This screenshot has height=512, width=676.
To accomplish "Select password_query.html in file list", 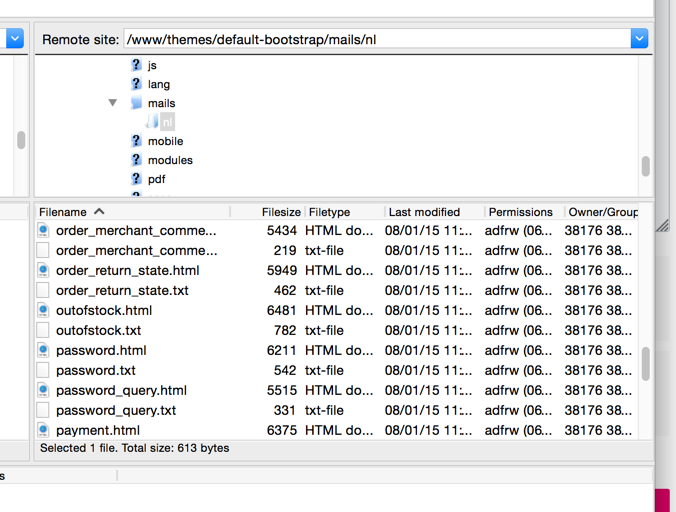I will pos(121,390).
